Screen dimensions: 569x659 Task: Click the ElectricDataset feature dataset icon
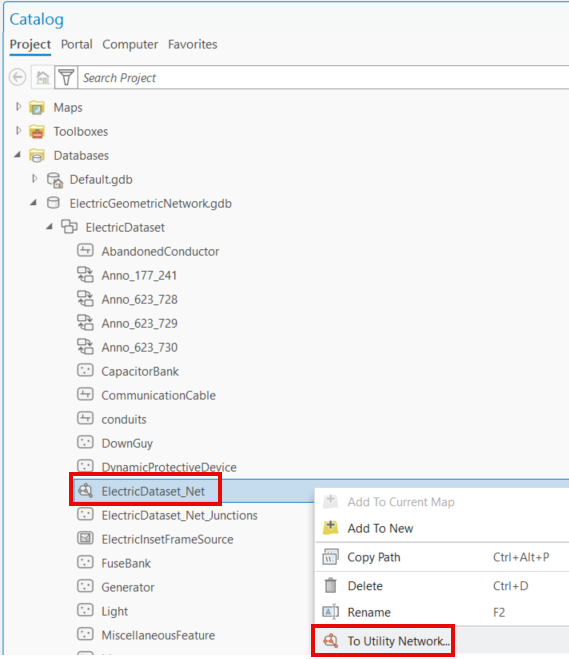[69, 227]
